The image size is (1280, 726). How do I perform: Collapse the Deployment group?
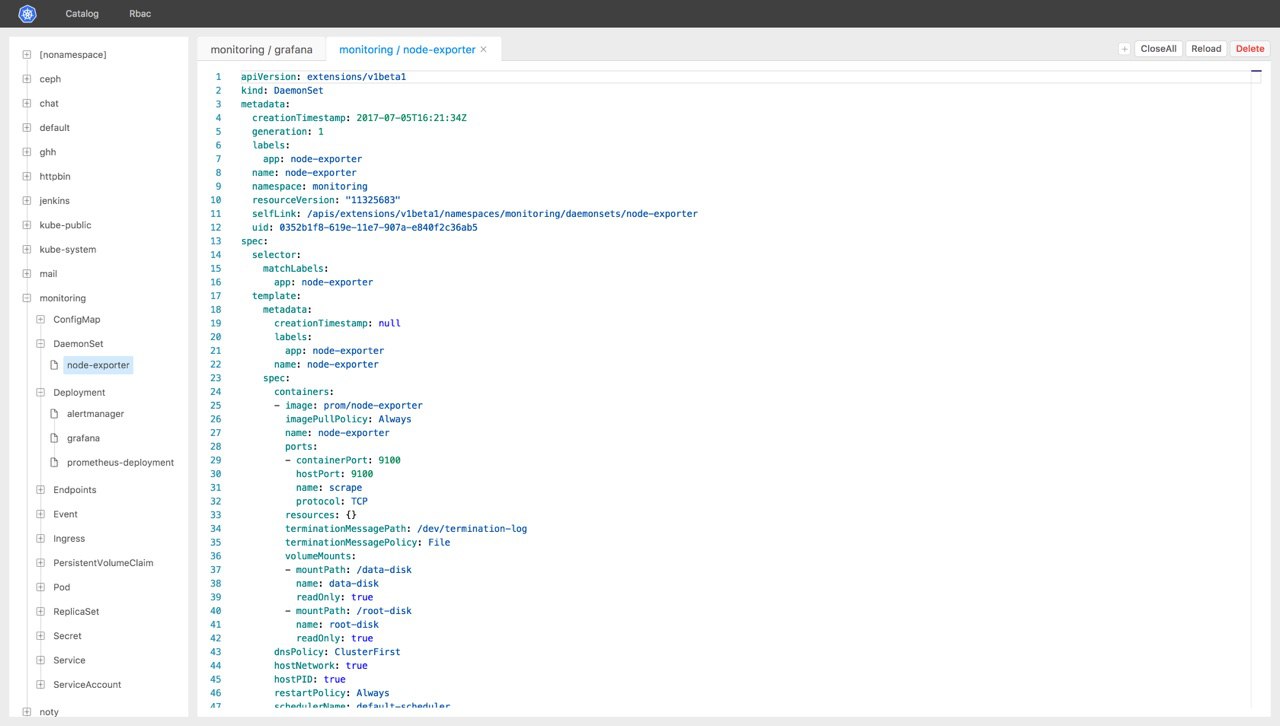[x=41, y=393]
